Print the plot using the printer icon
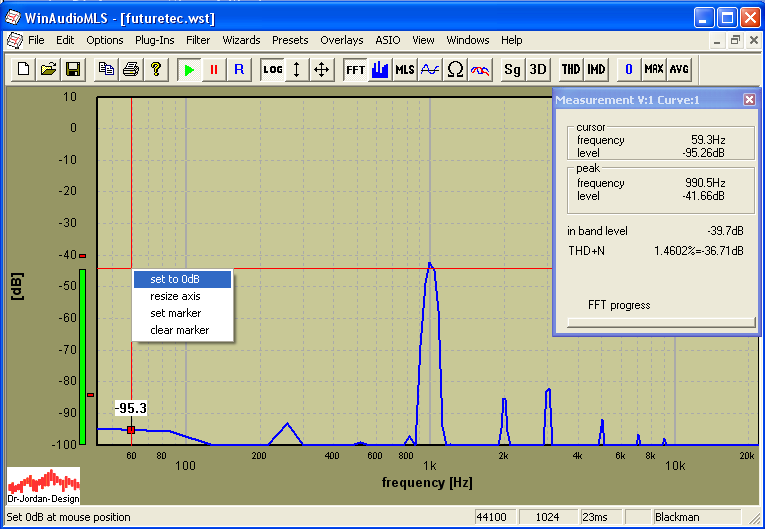 click(x=130, y=69)
